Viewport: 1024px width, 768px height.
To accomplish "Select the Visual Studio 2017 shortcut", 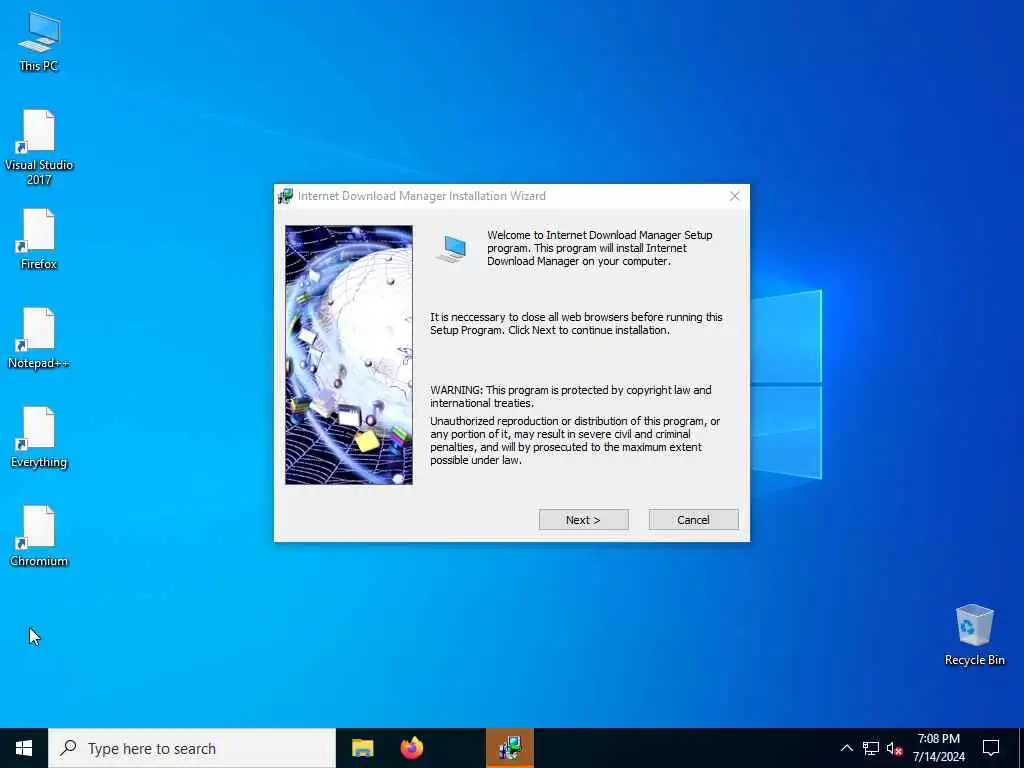I will coord(39,148).
